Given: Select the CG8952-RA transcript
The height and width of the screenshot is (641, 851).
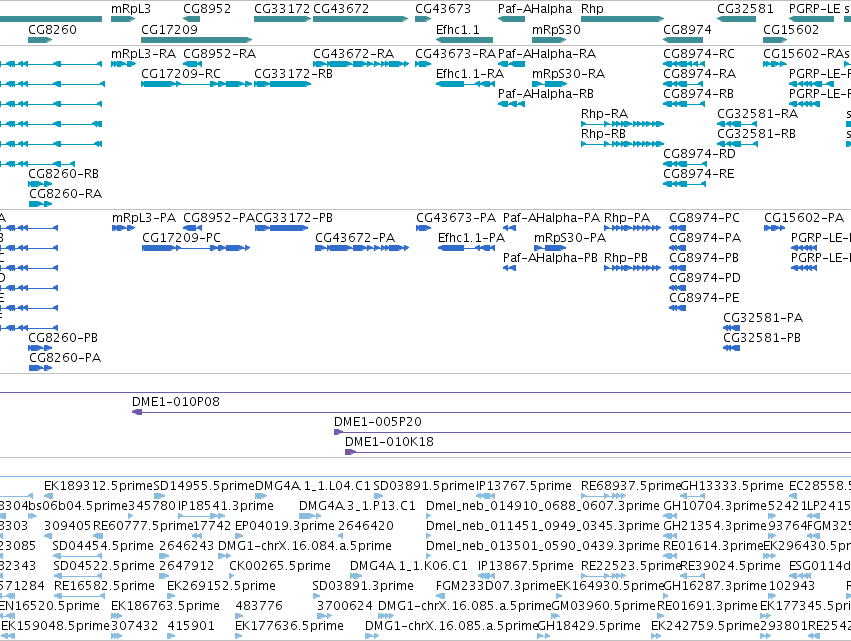Looking at the screenshot, I should 219,54.
